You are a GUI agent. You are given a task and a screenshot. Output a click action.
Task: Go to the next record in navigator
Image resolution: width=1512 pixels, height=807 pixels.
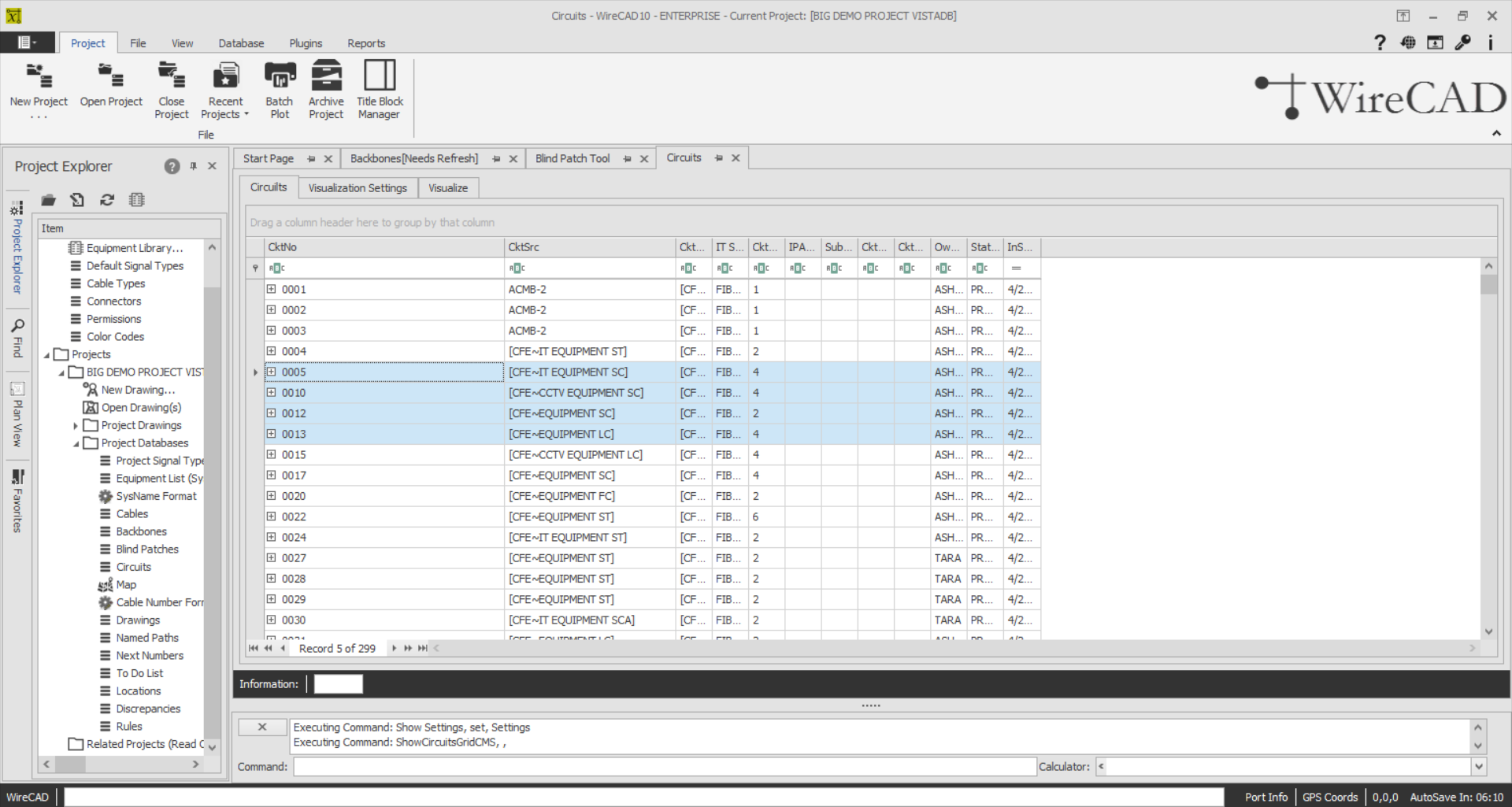pos(394,648)
